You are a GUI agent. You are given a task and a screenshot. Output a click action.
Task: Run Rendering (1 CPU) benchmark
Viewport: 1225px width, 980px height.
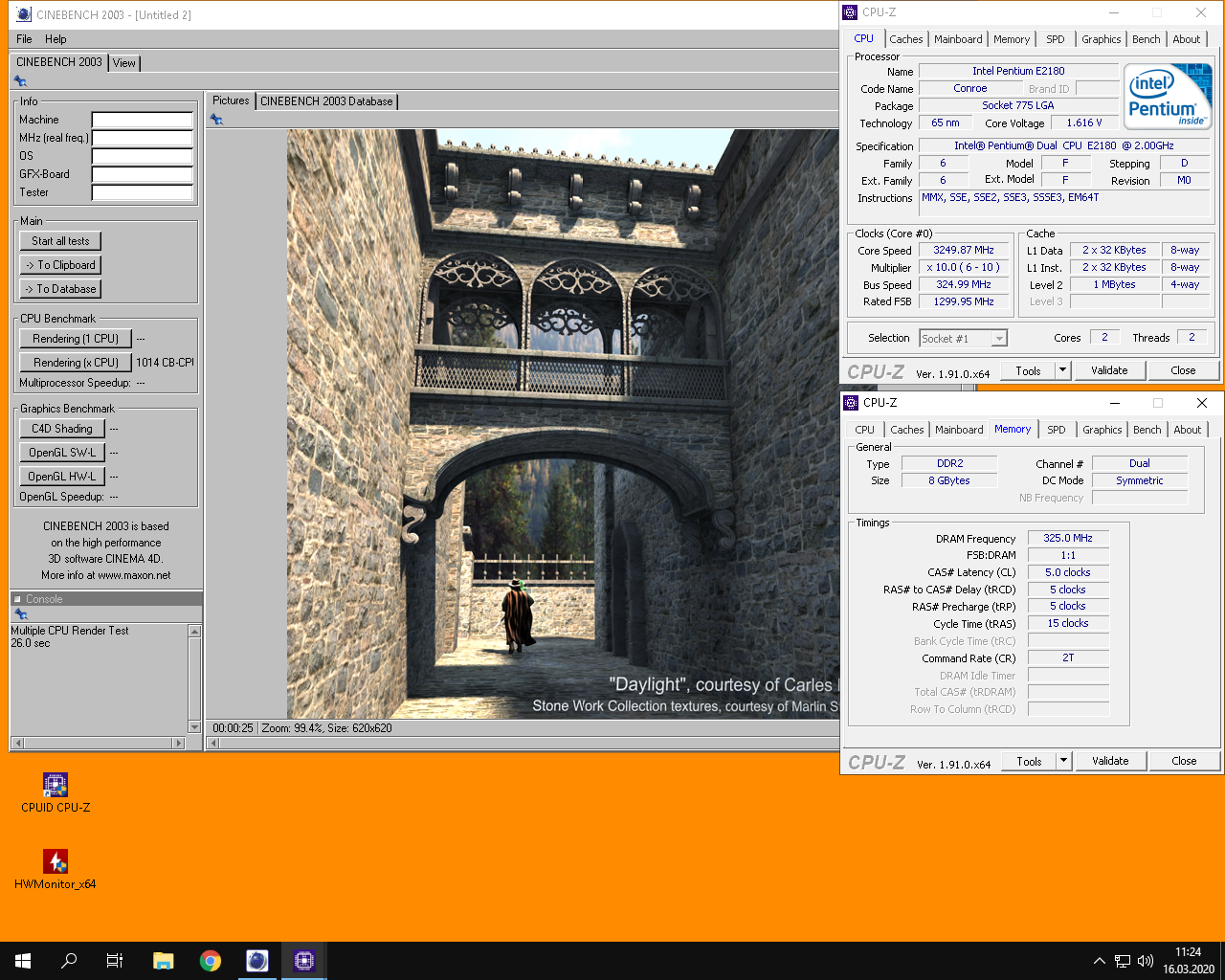coord(76,339)
